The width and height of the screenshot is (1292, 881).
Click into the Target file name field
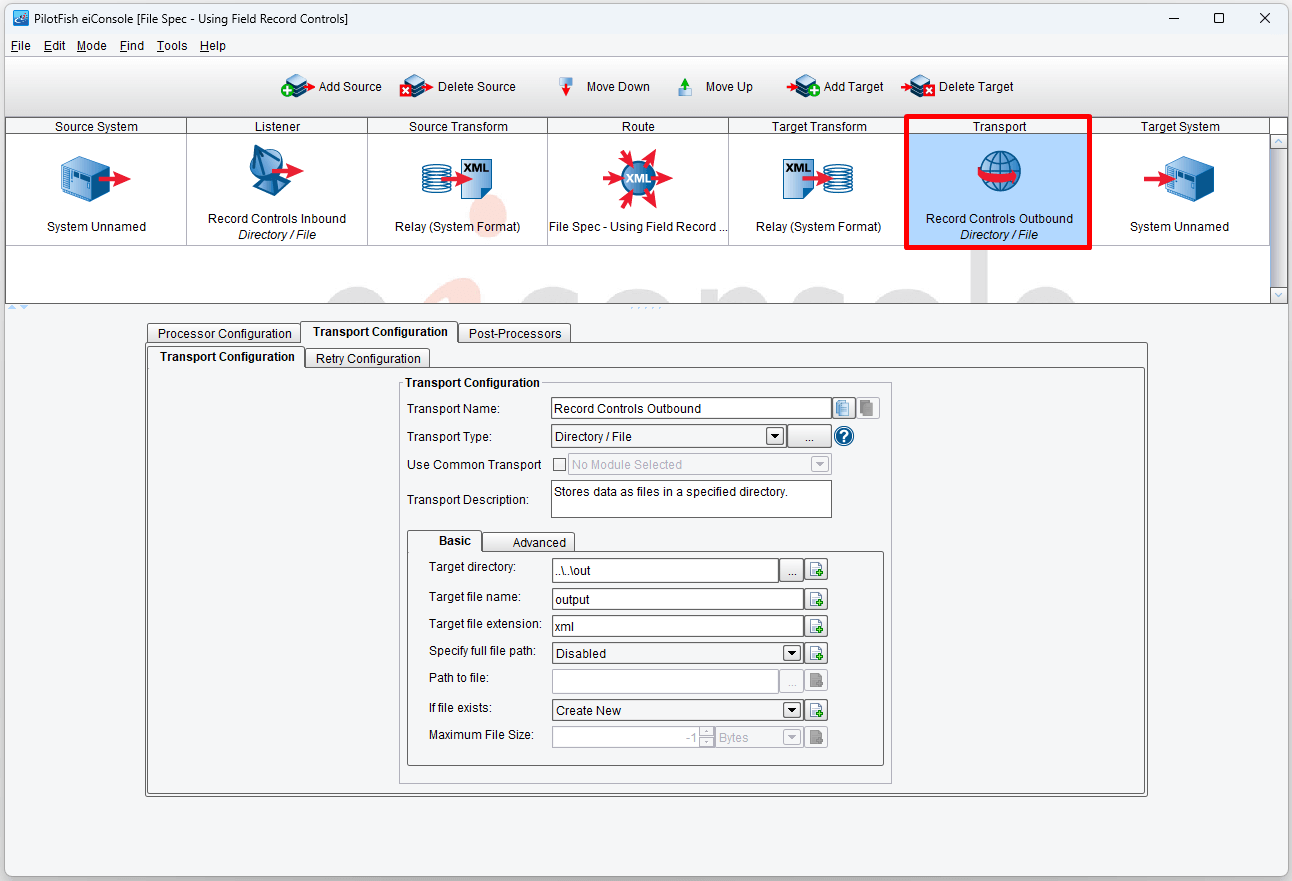point(678,599)
